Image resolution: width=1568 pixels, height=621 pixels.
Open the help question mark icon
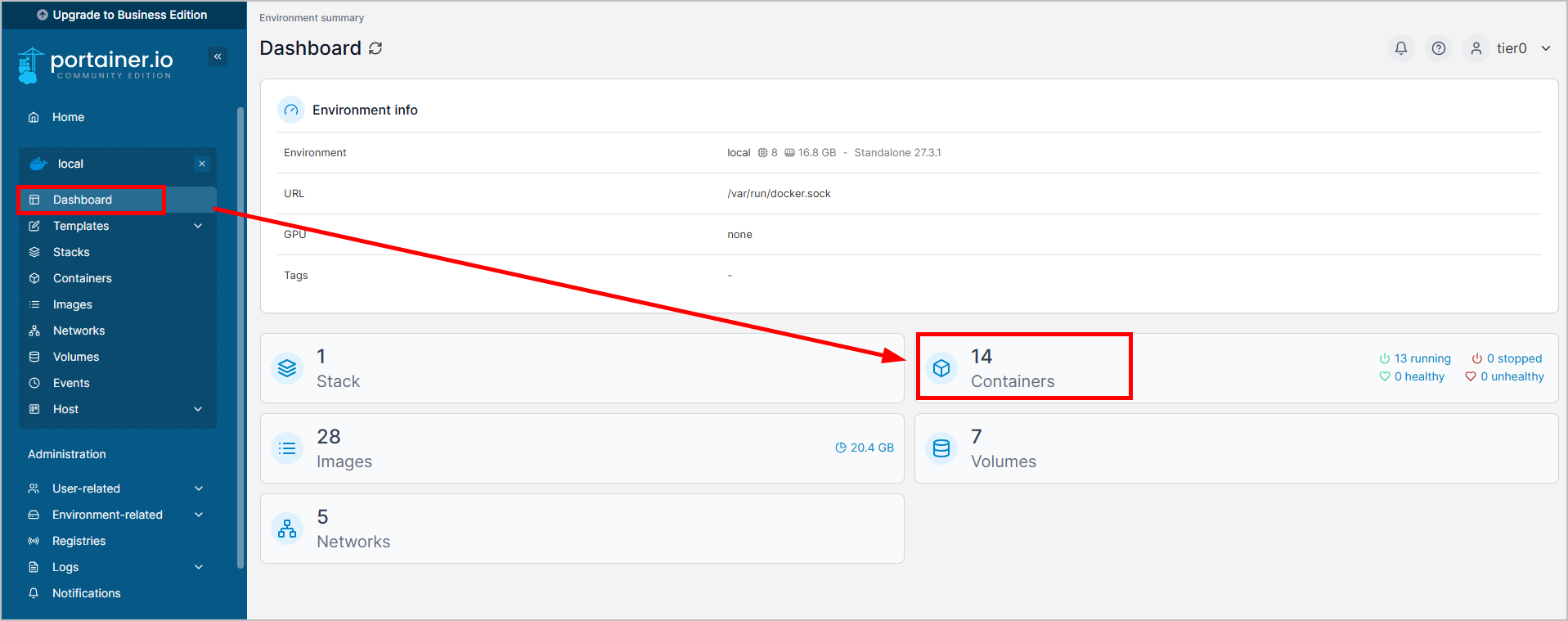coord(1438,48)
